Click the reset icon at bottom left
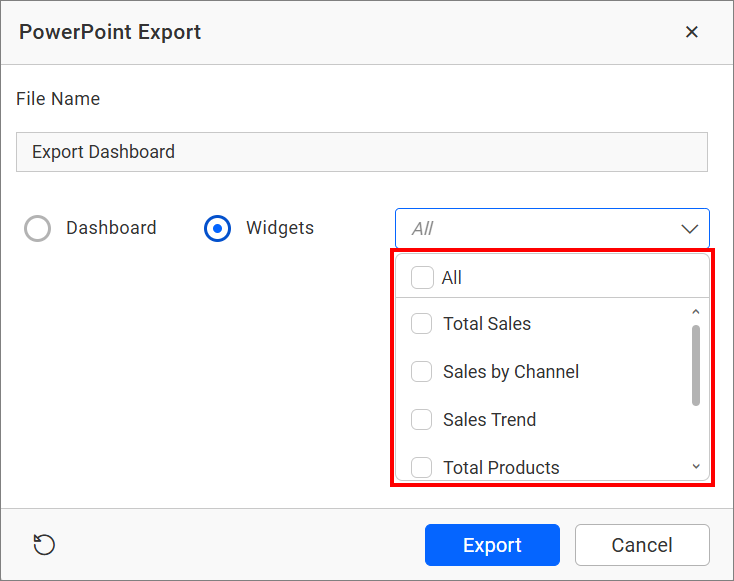Screen dimensions: 734x581 click(x=44, y=544)
